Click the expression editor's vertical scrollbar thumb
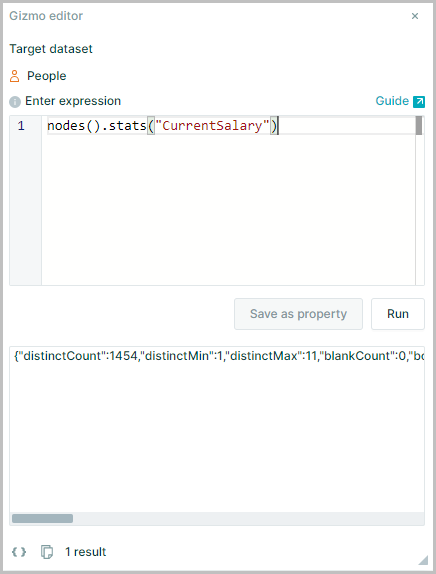 [419, 126]
